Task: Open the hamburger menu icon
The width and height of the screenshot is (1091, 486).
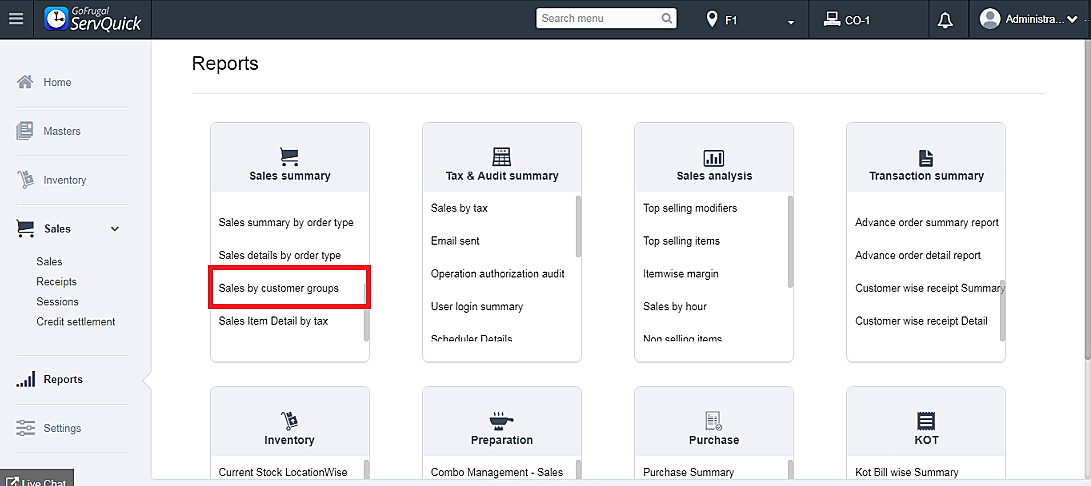Action: point(16,19)
